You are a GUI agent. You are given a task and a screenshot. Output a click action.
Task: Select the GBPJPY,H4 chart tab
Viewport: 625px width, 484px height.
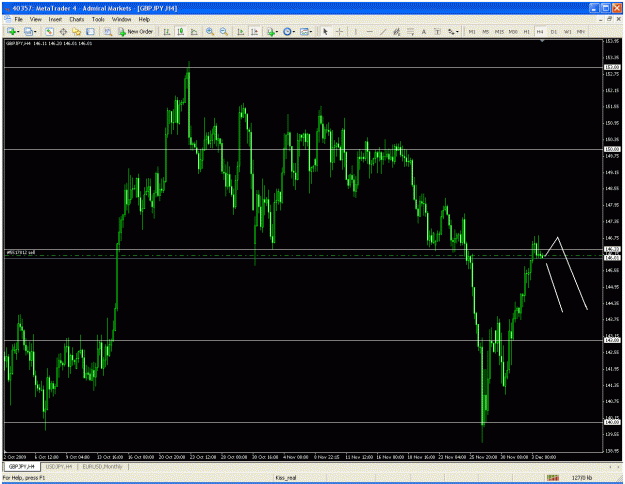pyautogui.click(x=22, y=466)
